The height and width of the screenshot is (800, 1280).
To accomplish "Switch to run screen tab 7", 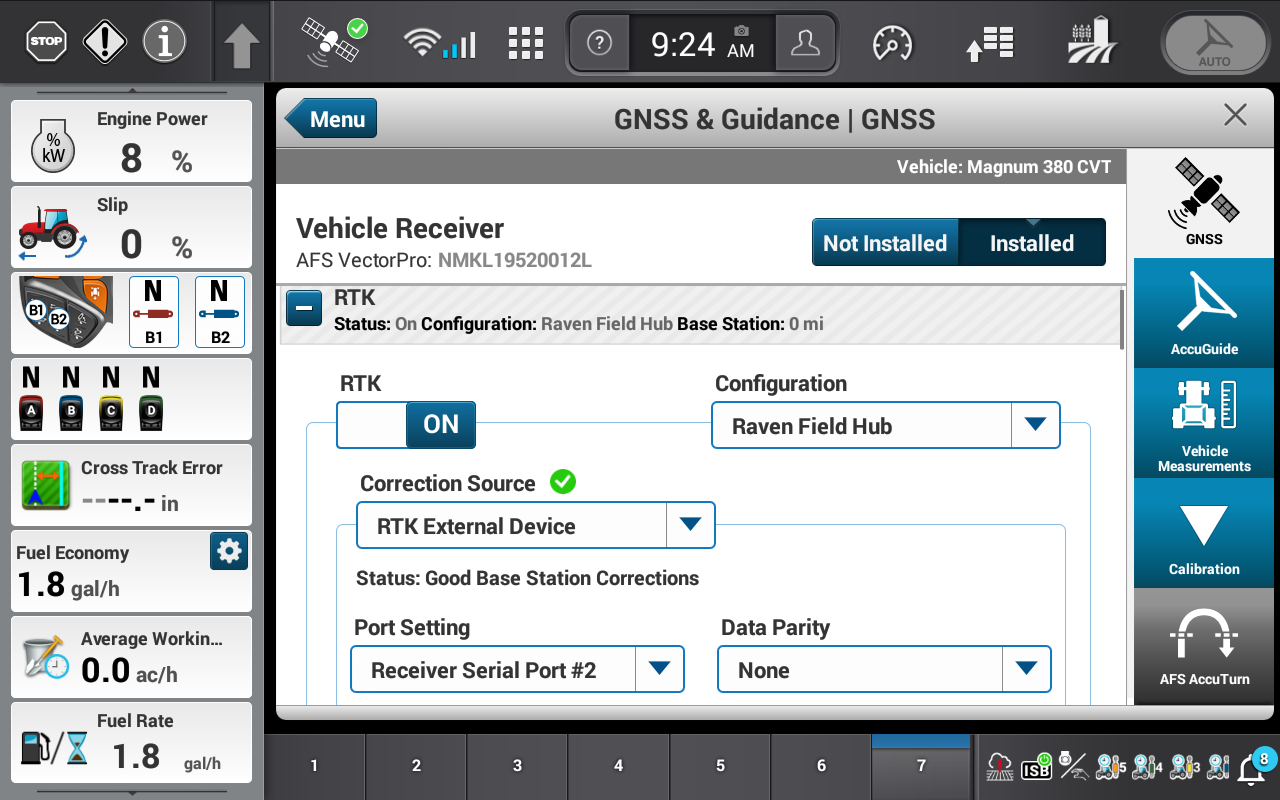I will click(x=921, y=766).
